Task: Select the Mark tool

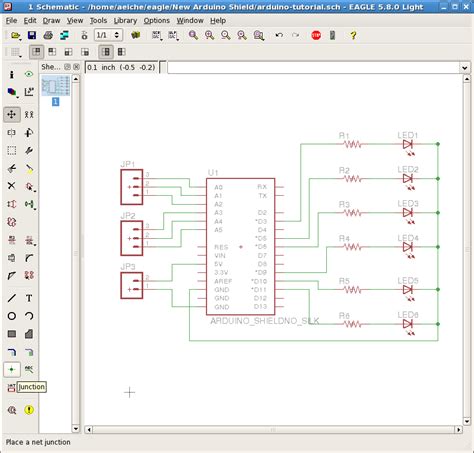Action: click(x=29, y=92)
